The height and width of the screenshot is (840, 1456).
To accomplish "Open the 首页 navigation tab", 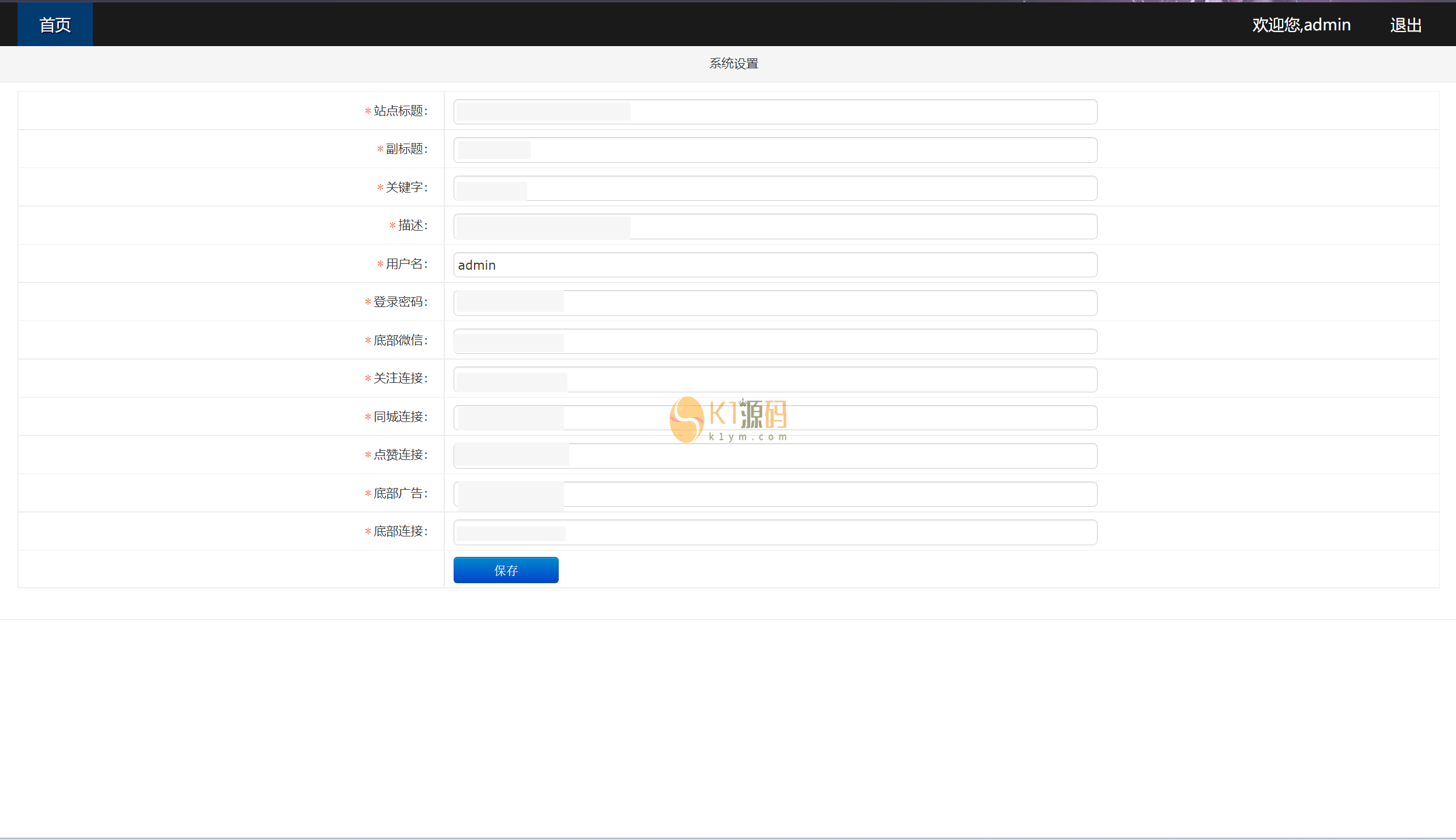I will click(x=55, y=25).
